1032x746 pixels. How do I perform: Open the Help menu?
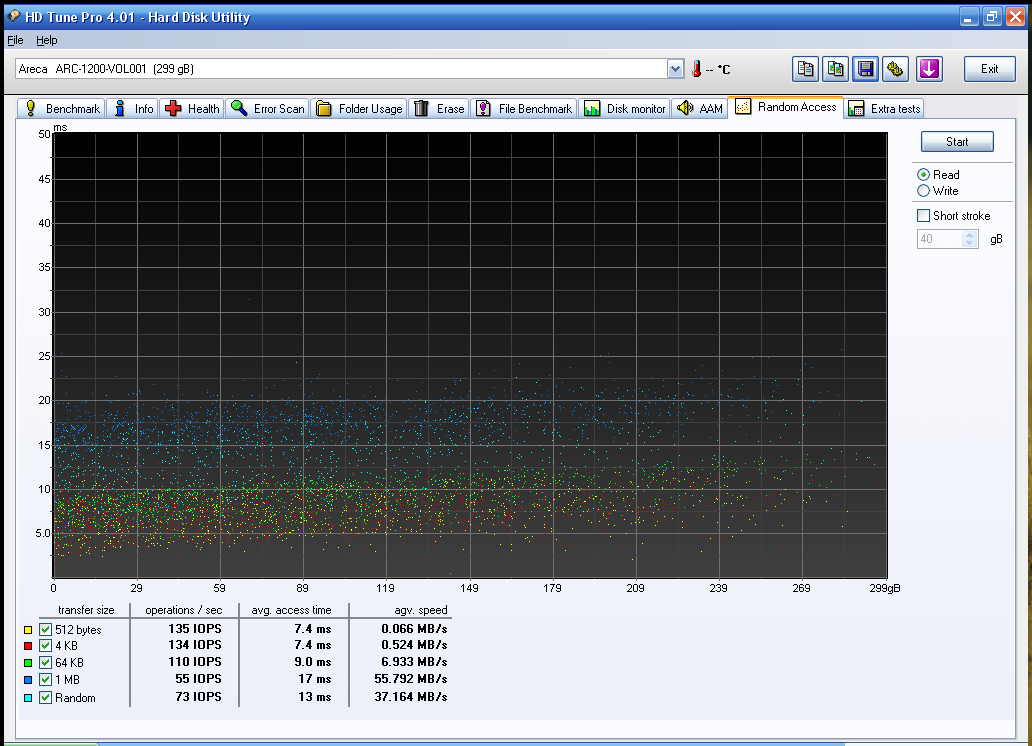[x=47, y=40]
